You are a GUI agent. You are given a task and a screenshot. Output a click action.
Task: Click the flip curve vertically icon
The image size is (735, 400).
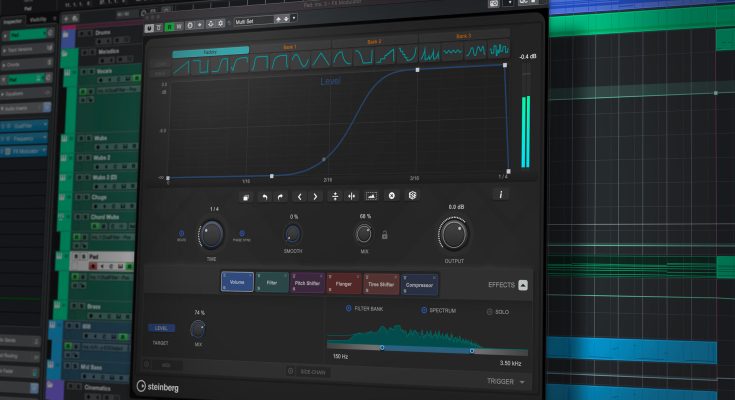pyautogui.click(x=335, y=196)
